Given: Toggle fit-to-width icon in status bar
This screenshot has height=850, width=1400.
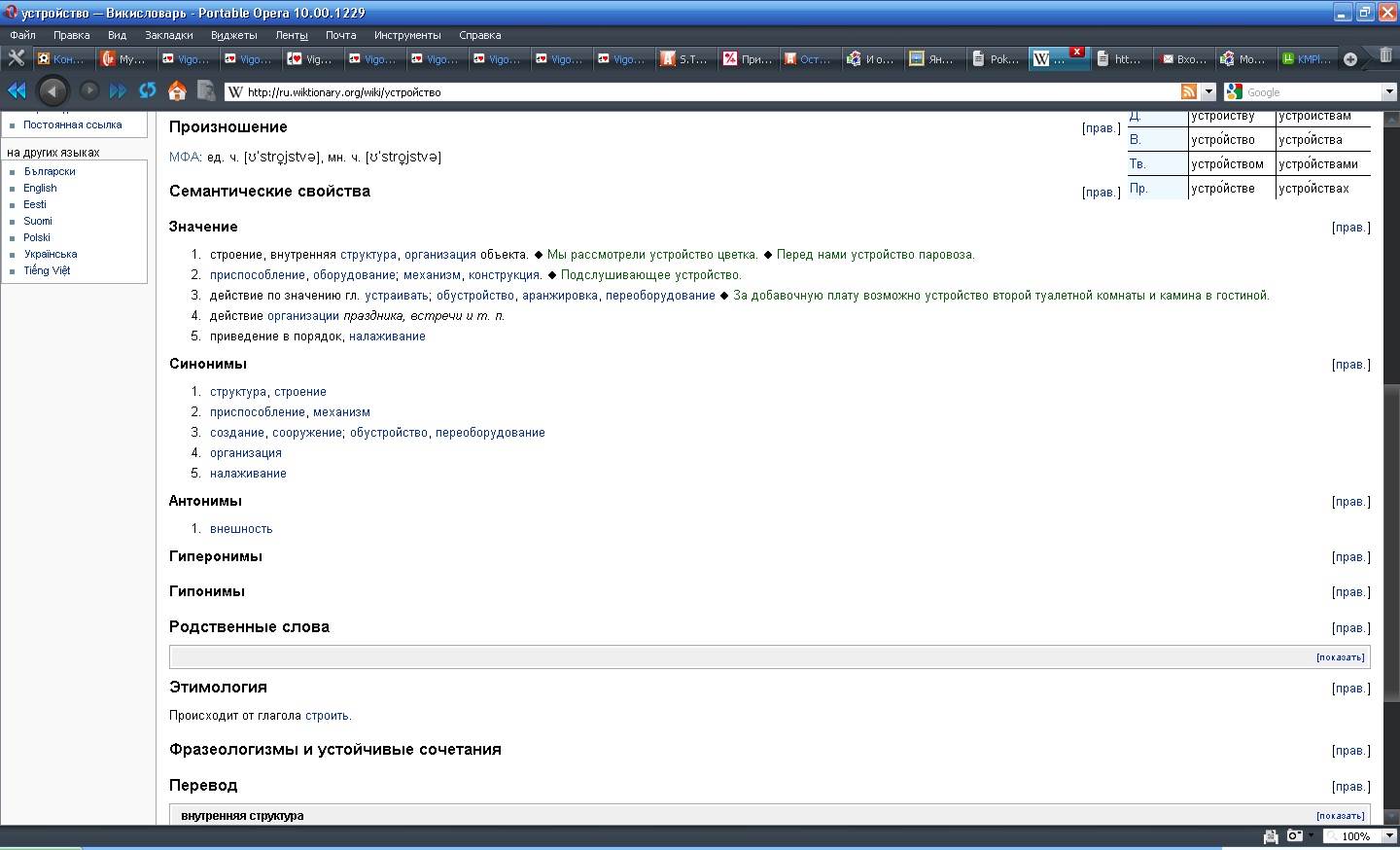Looking at the screenshot, I should [1270, 836].
